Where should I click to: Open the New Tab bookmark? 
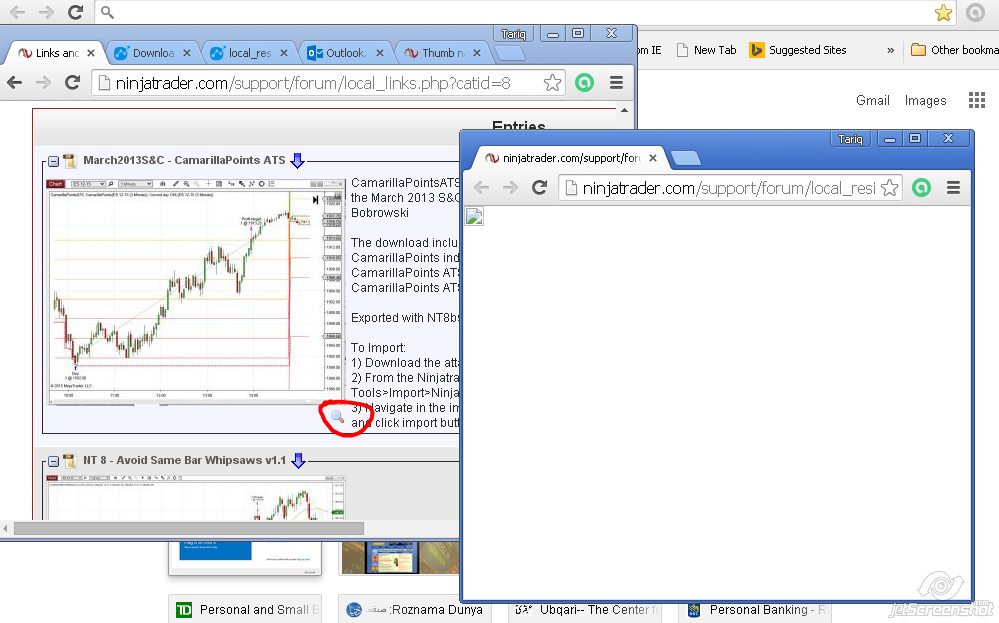click(x=707, y=50)
